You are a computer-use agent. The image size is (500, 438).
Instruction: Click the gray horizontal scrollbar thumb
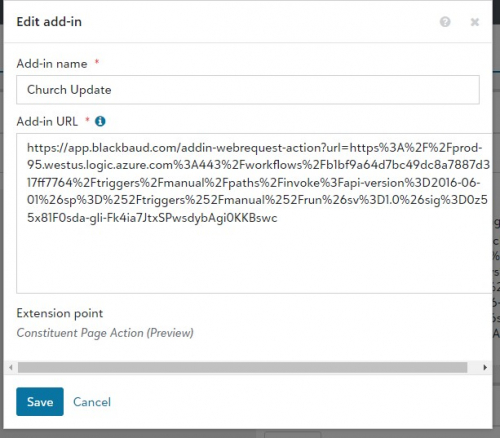pyautogui.click(x=242, y=368)
